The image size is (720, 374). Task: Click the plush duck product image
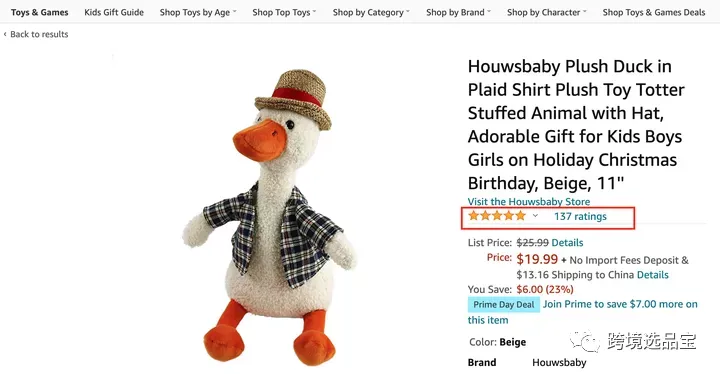pos(270,217)
